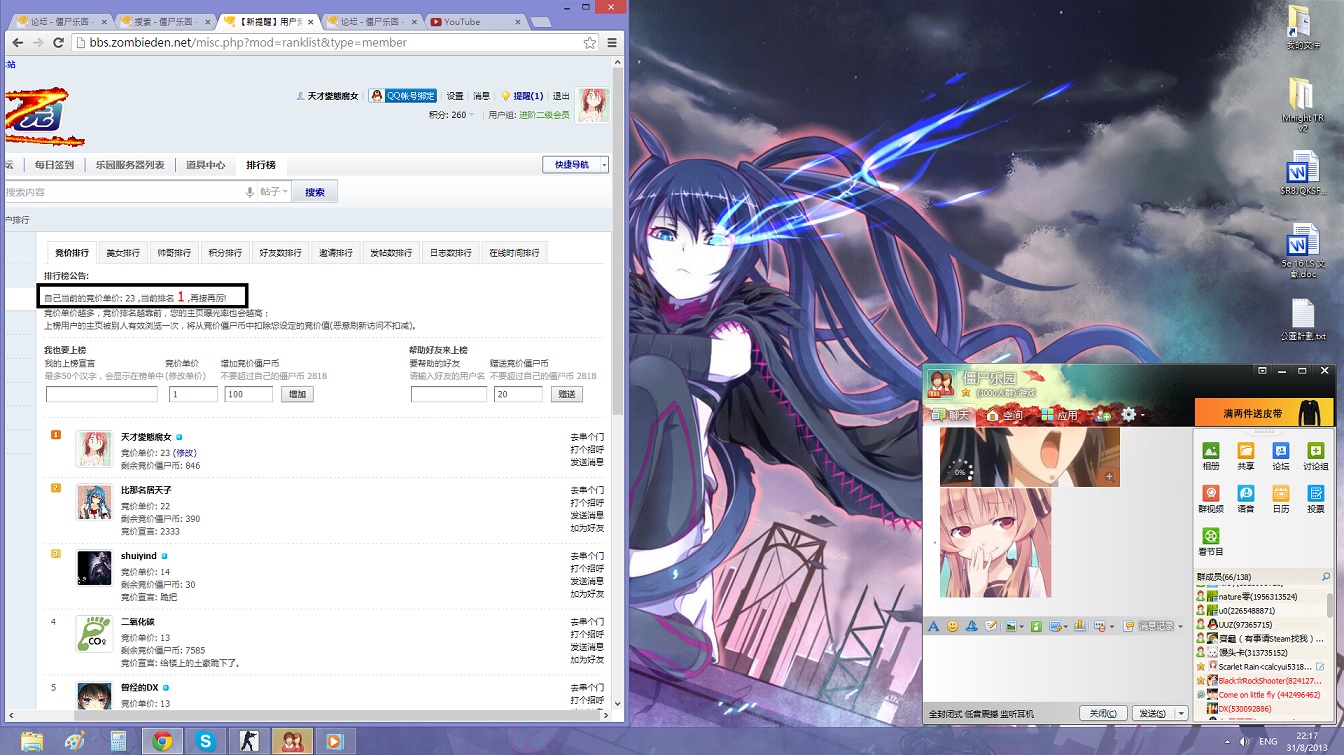Open Paint icon on taskbar

click(75, 741)
